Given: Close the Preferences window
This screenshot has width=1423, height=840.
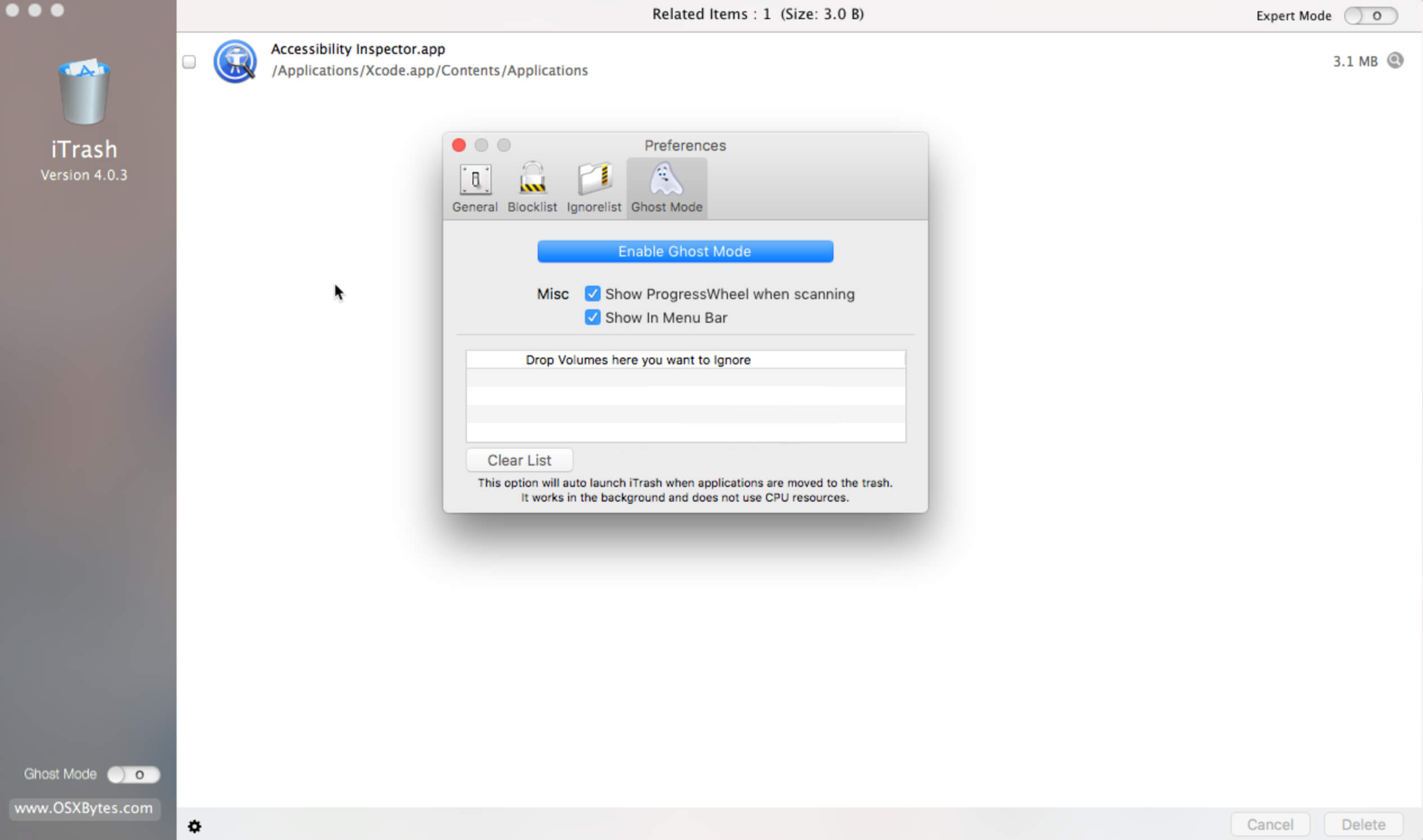Looking at the screenshot, I should click(x=458, y=146).
